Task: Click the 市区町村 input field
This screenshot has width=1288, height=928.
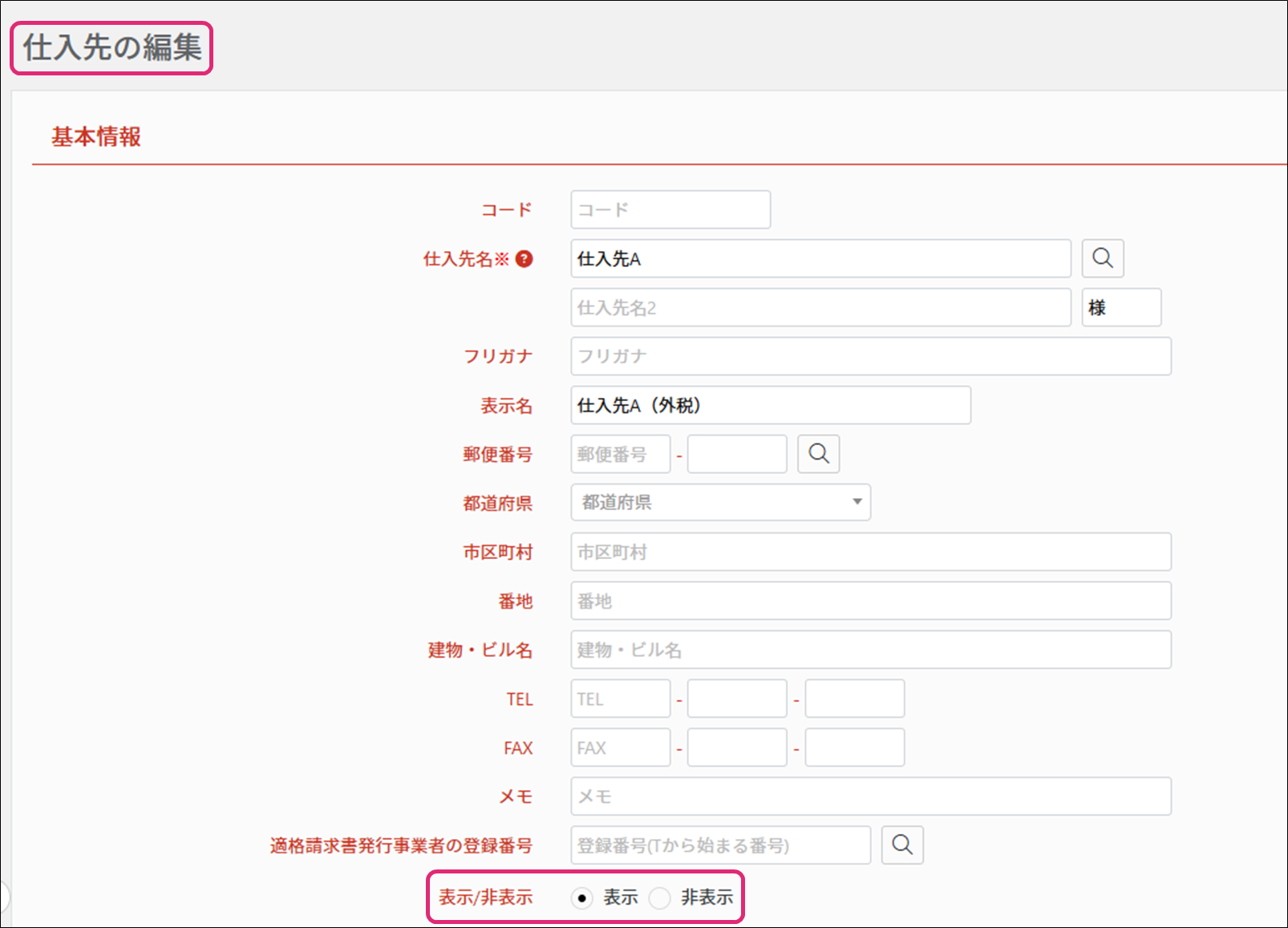Action: 870,553
